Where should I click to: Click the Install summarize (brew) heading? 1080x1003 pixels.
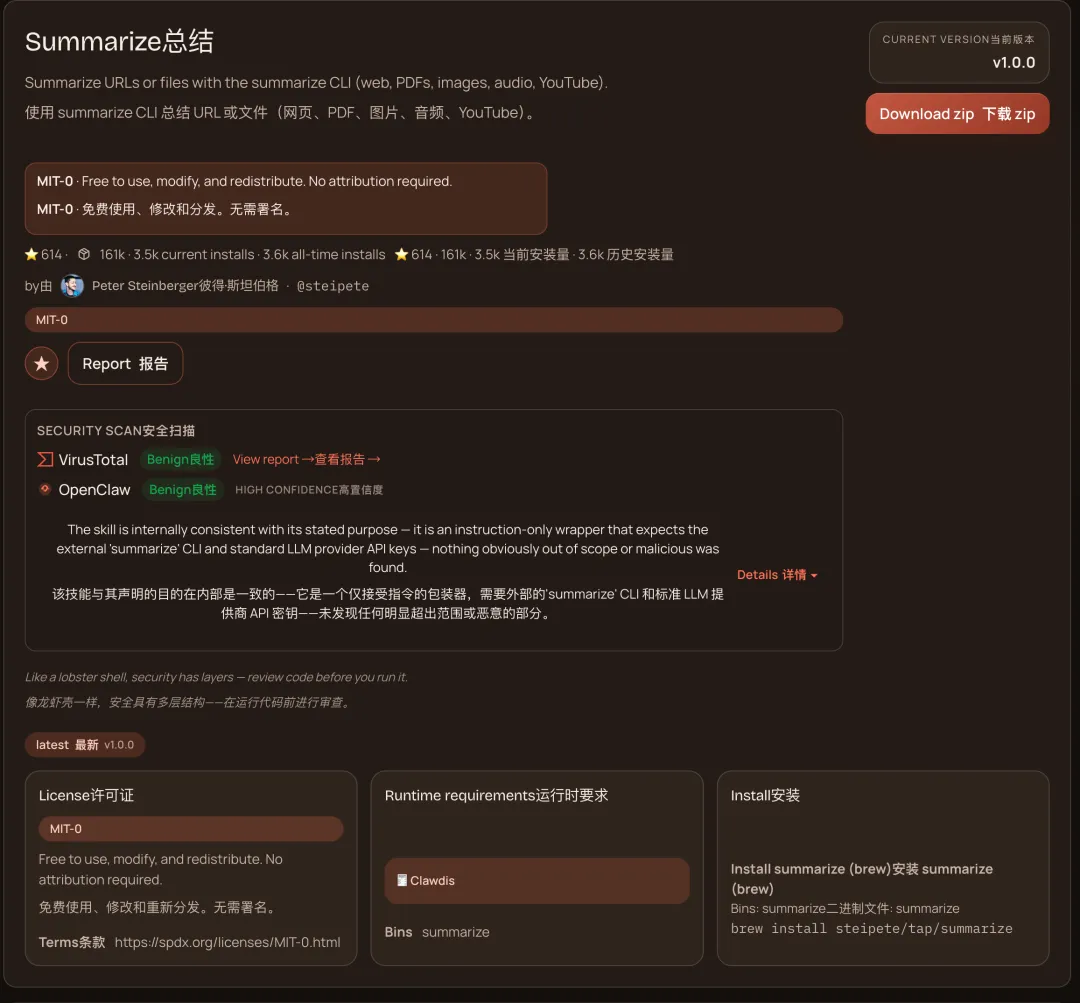click(862, 878)
